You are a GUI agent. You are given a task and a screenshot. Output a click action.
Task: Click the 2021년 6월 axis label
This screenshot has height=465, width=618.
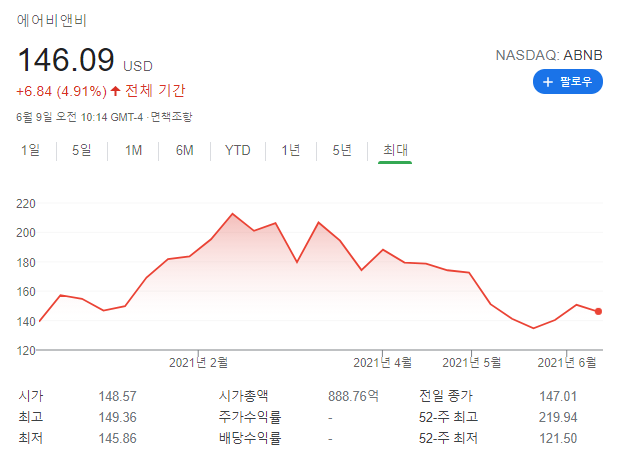[567, 363]
